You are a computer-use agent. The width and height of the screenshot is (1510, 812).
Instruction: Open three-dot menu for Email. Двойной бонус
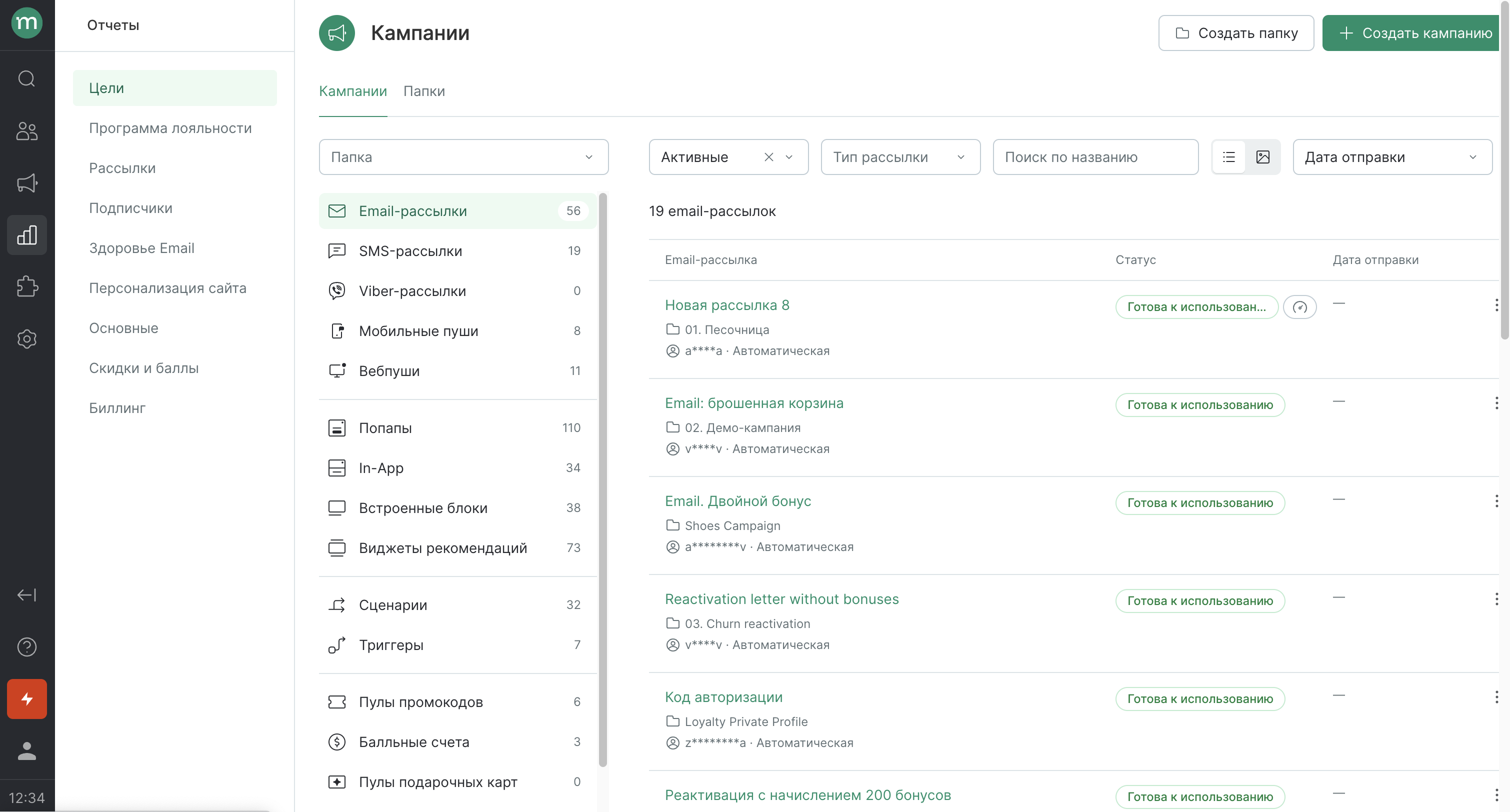pos(1496,500)
